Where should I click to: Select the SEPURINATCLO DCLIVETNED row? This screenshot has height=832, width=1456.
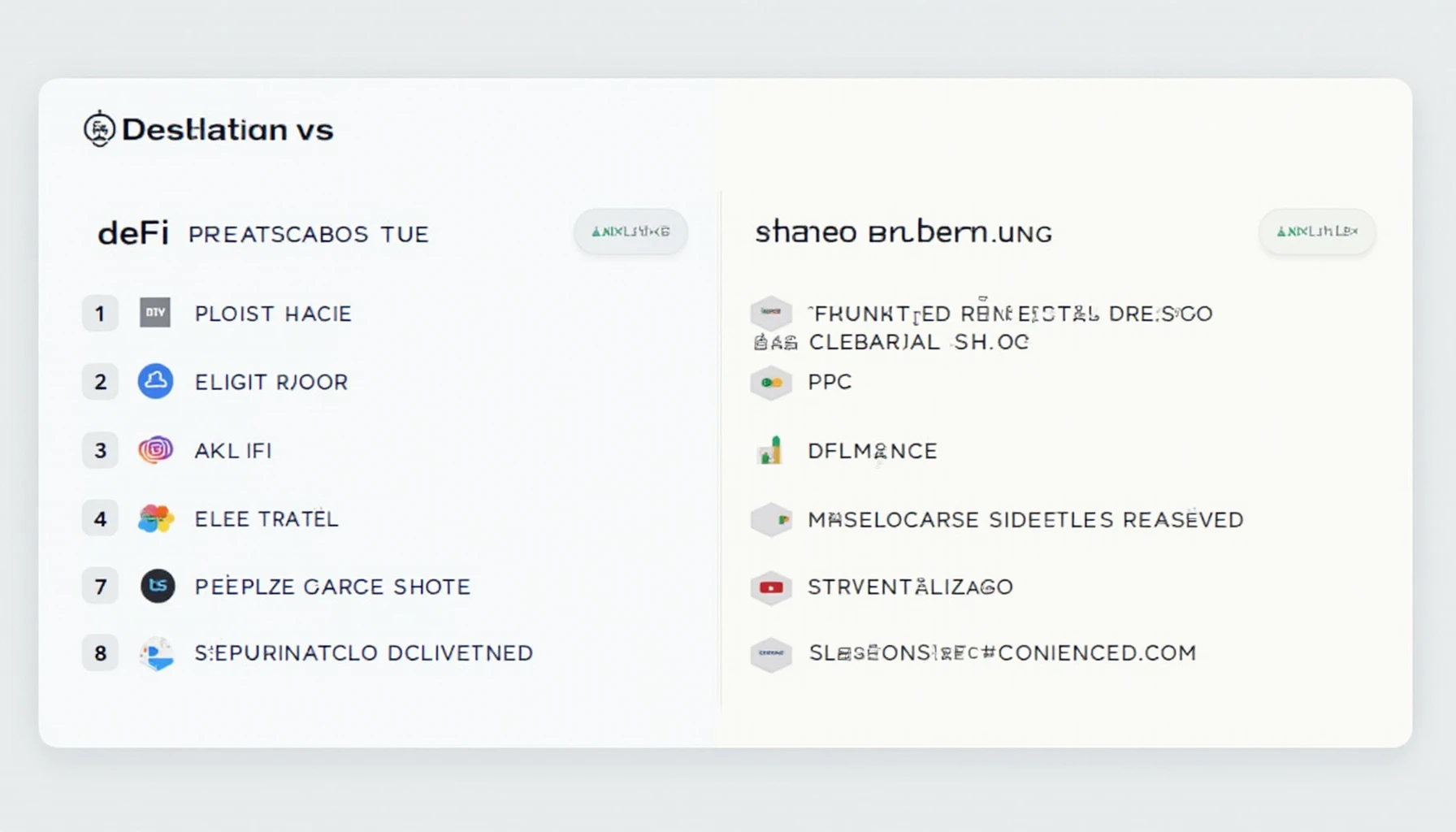(x=308, y=653)
